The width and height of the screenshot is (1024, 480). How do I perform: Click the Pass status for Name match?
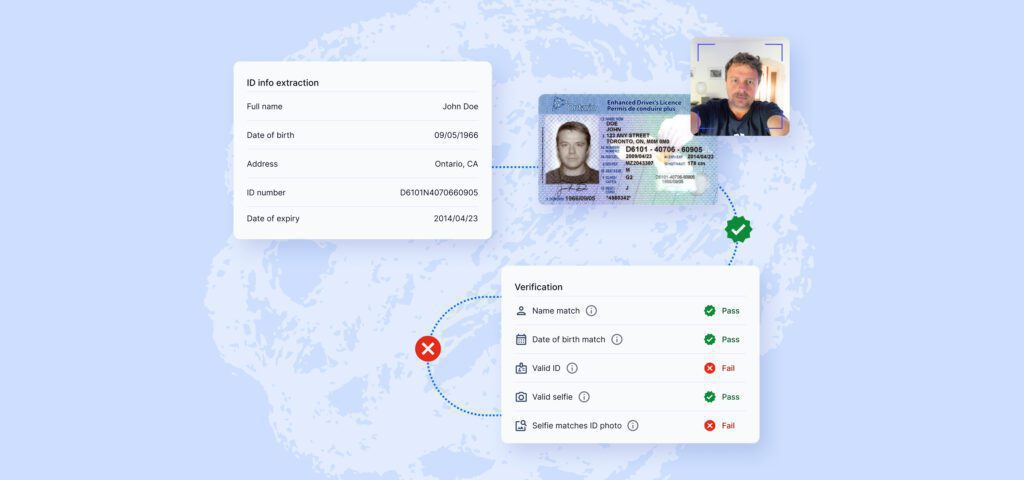[730, 311]
